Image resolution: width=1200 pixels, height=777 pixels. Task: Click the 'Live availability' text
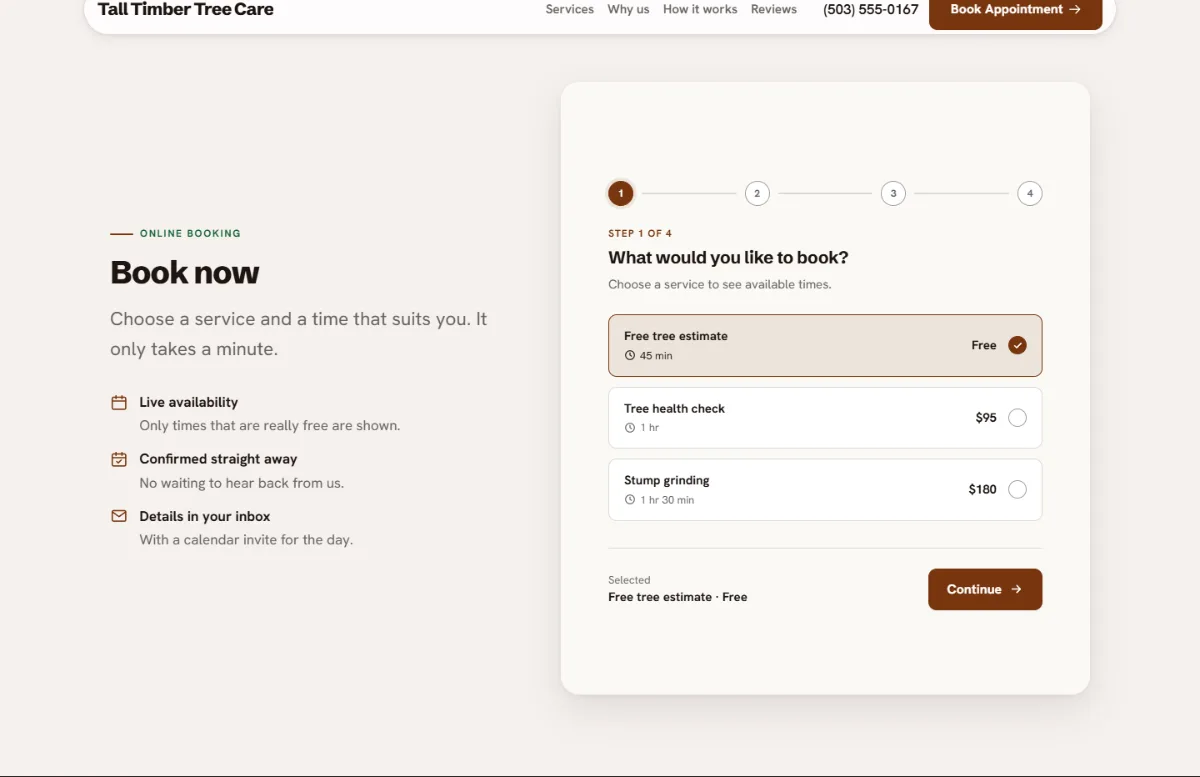pos(189,402)
